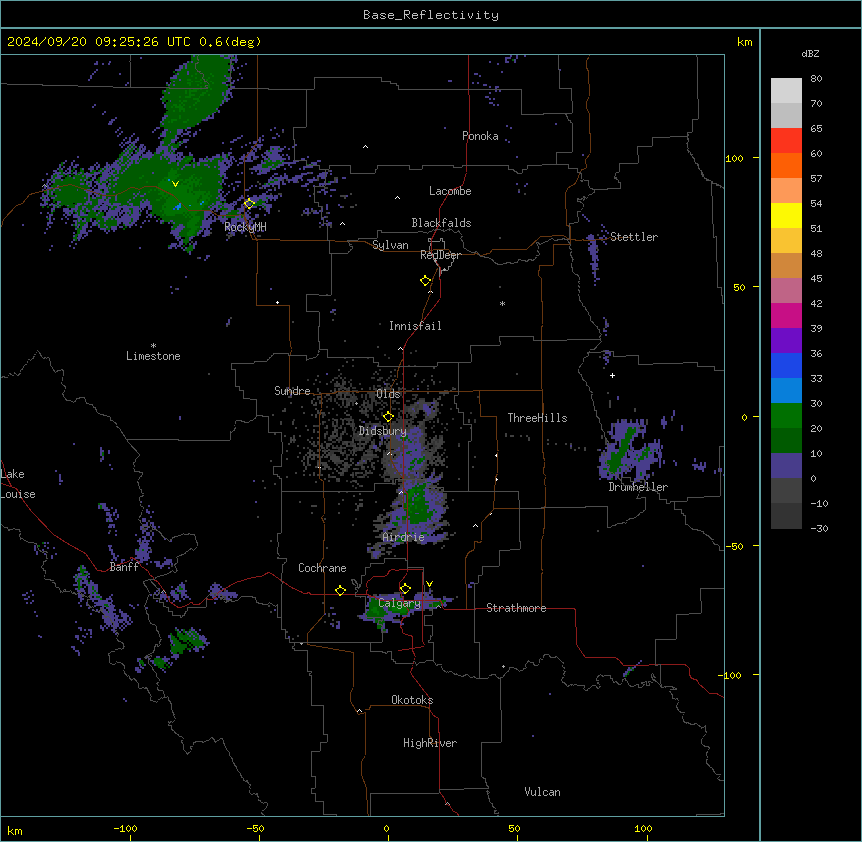Click the yellow V marker in the northwest storm
Viewport: 862px width, 842px height.
click(175, 184)
